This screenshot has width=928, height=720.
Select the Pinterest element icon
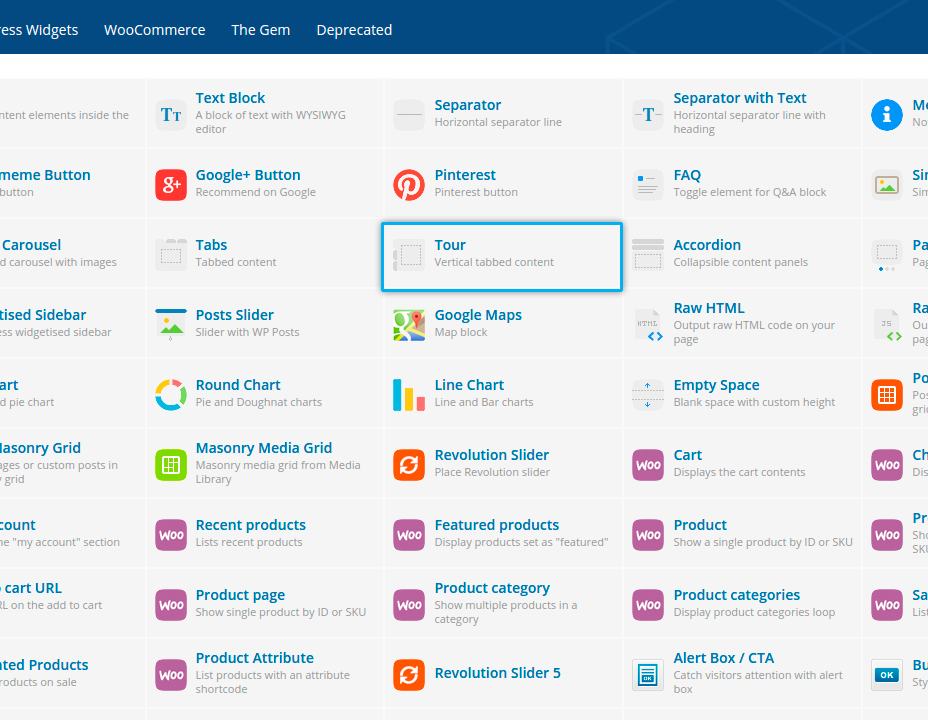[409, 185]
